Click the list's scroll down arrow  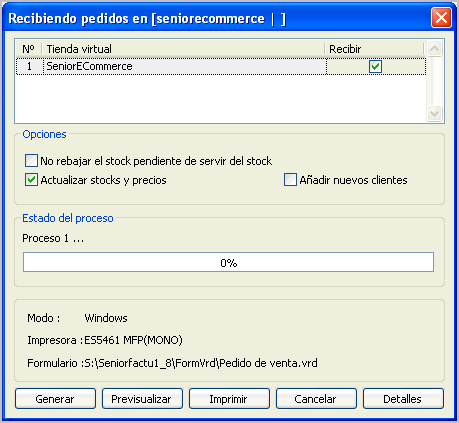(x=434, y=114)
